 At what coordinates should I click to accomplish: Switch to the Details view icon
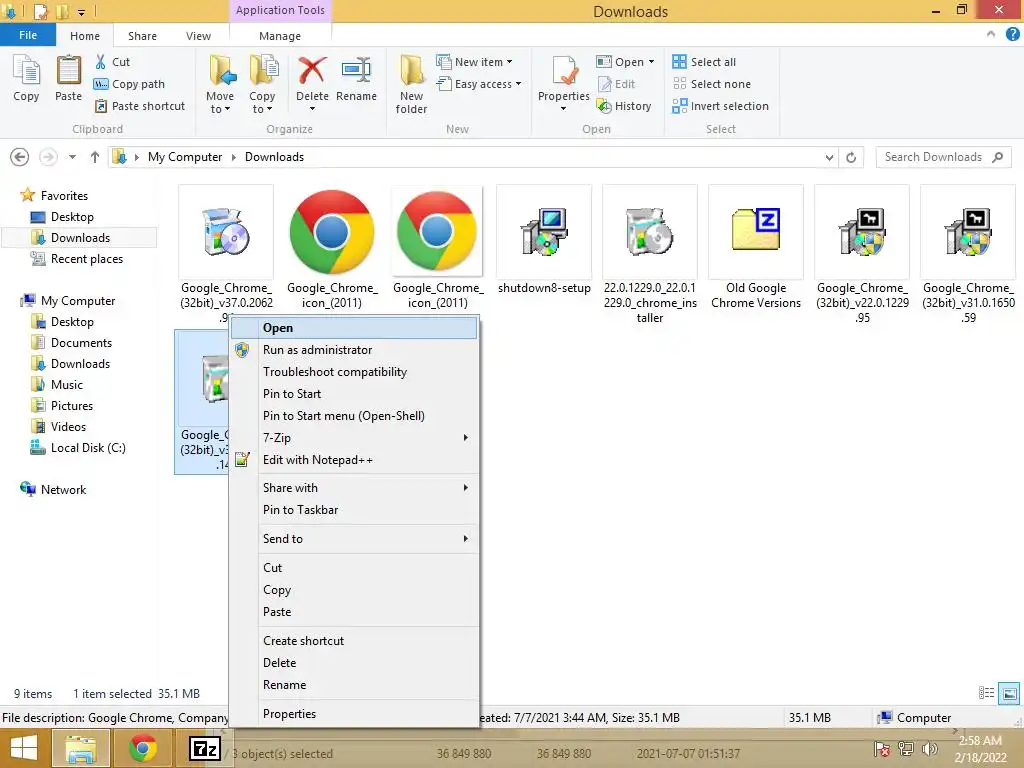986,694
